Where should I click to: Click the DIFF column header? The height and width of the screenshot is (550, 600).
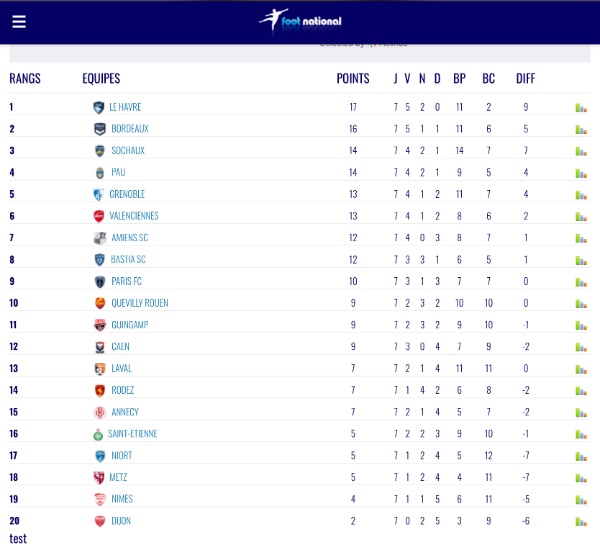[x=525, y=78]
